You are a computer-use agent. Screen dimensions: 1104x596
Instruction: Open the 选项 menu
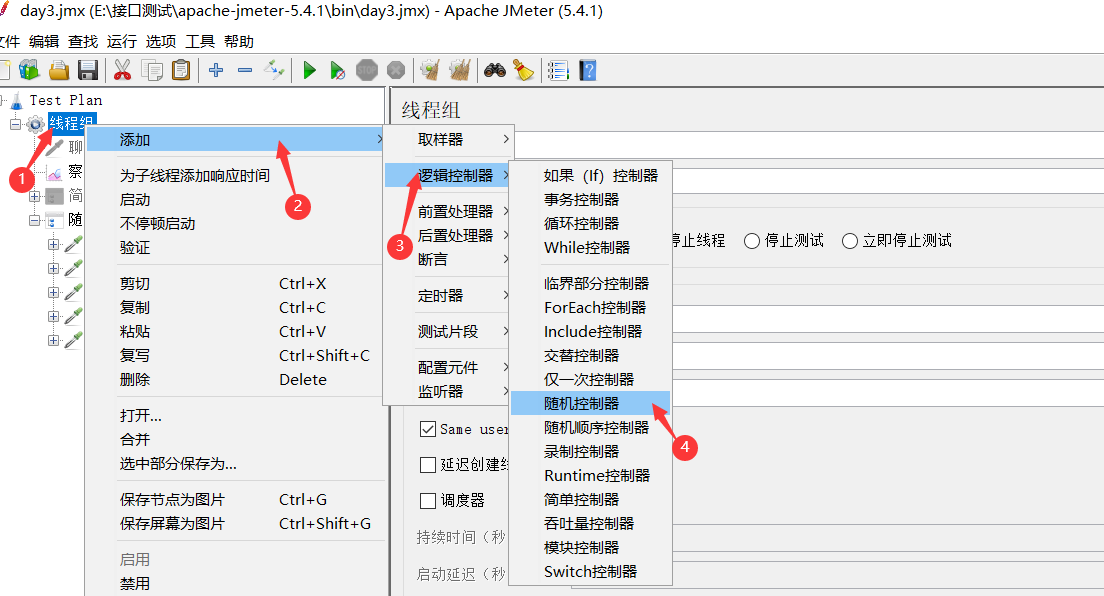161,42
